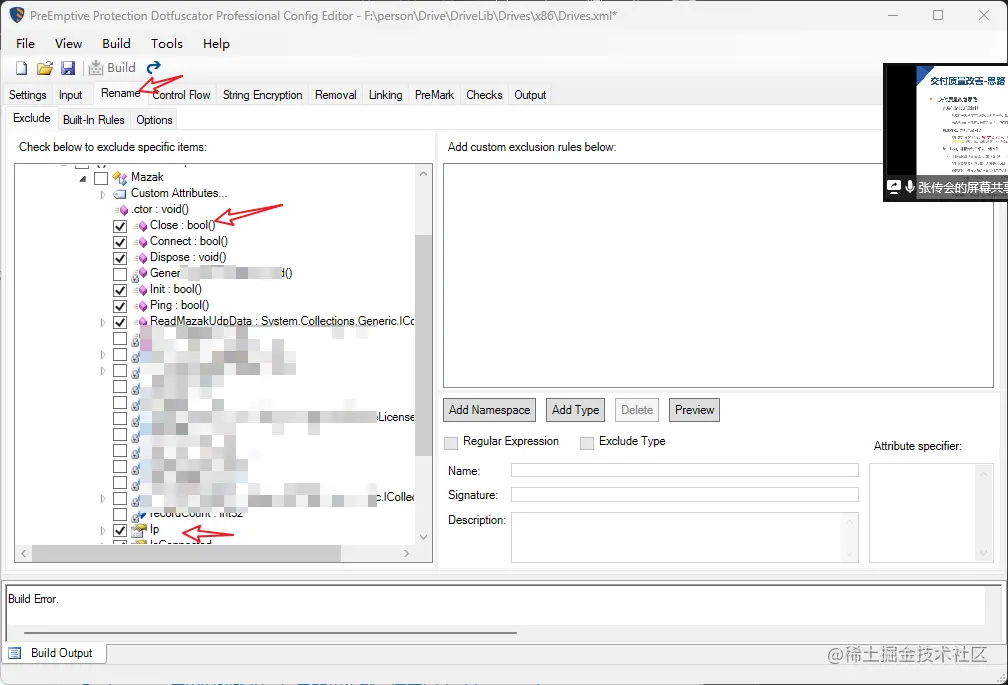Open the Options sub-tab

tap(154, 120)
